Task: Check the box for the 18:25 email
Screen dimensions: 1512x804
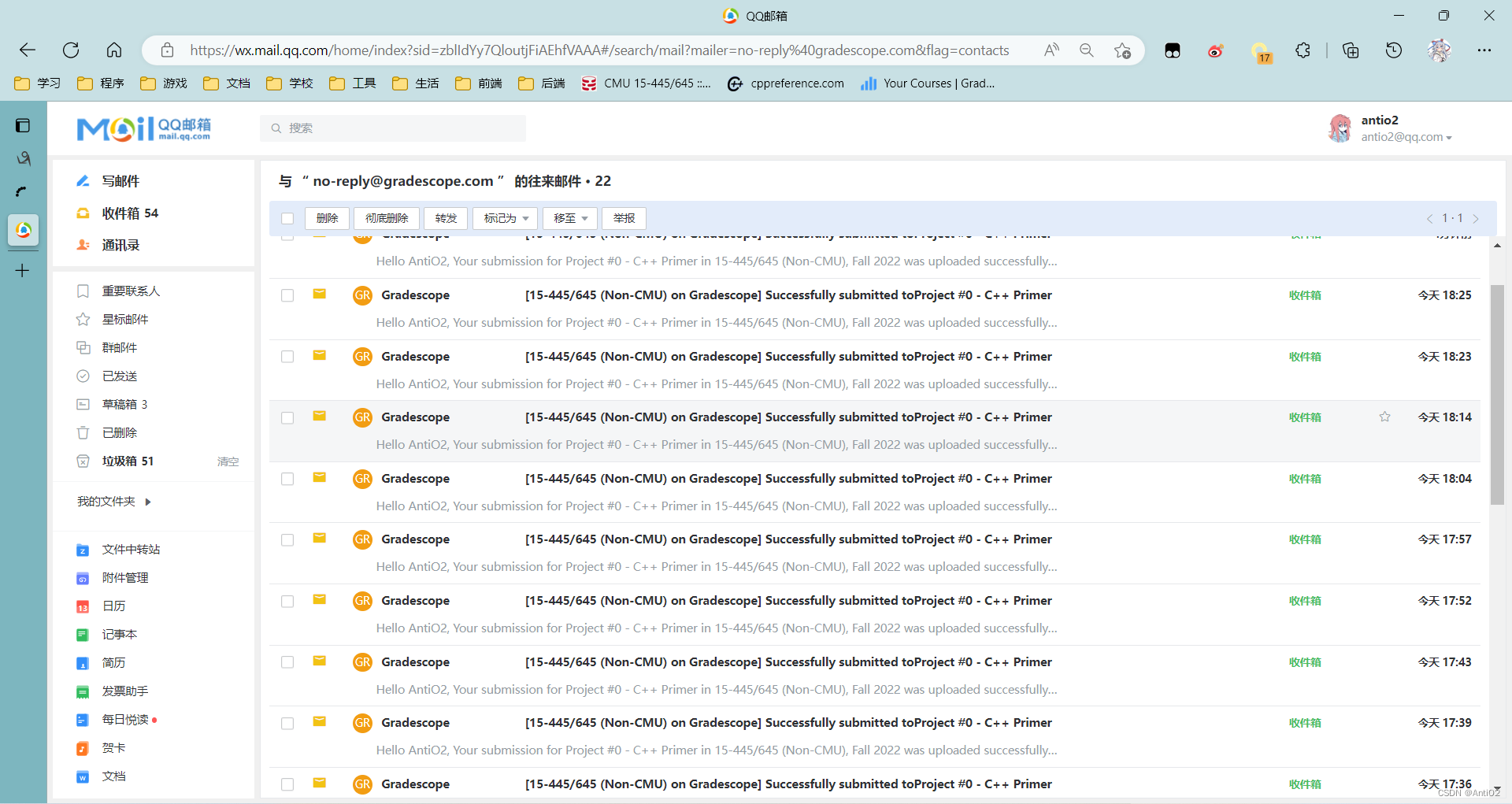Action: 287,295
